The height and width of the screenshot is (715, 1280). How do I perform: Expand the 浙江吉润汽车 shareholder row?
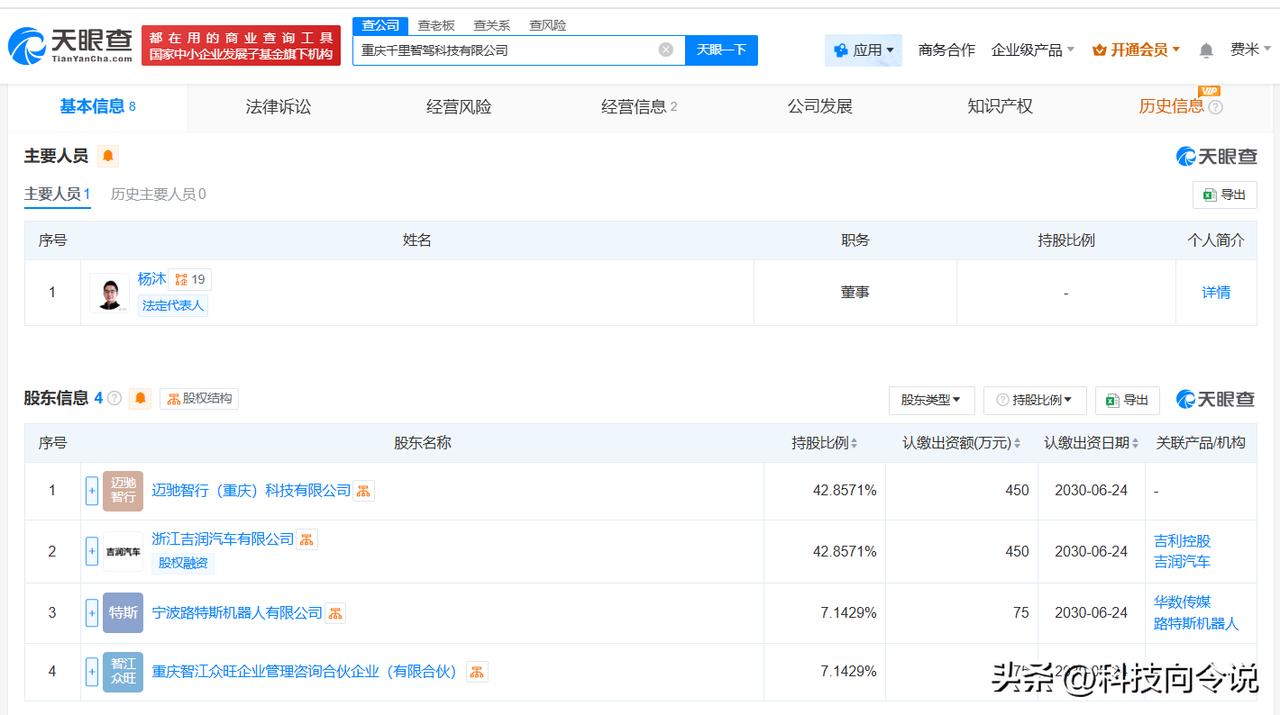92,551
